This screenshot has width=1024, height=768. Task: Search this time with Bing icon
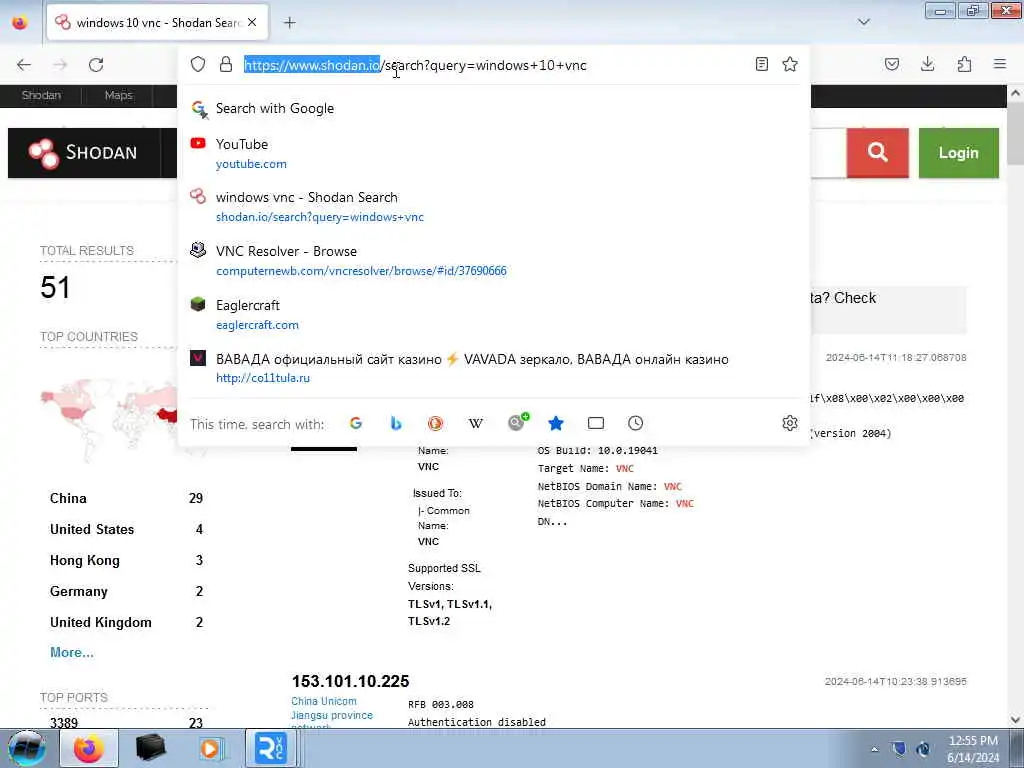tap(396, 423)
